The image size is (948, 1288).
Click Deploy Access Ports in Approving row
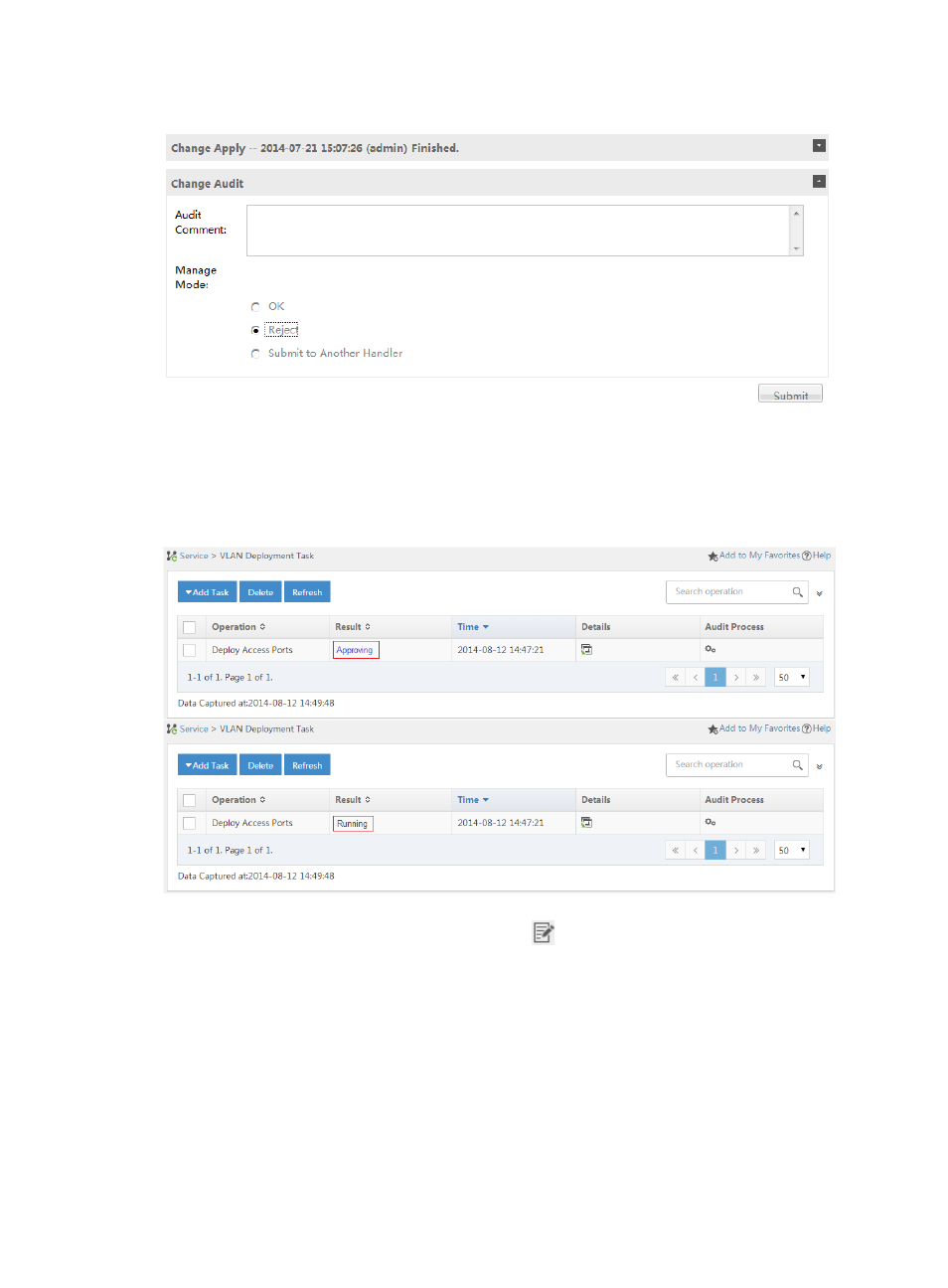(252, 651)
